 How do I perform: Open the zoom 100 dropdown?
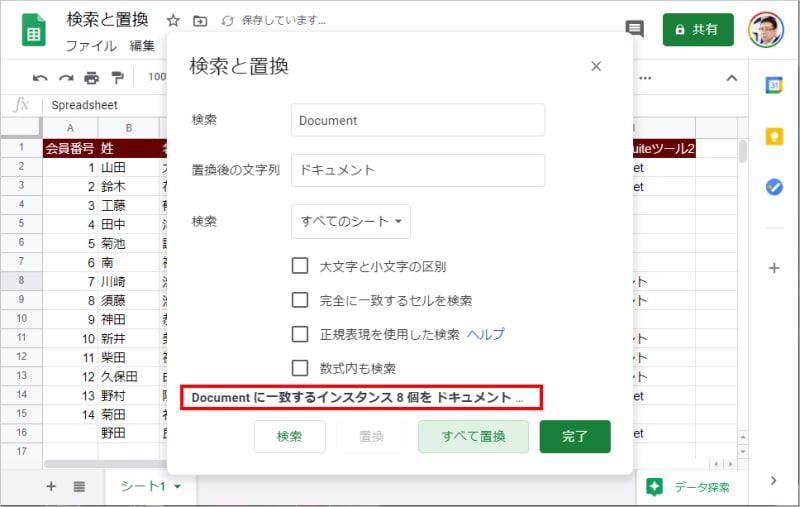coord(157,77)
